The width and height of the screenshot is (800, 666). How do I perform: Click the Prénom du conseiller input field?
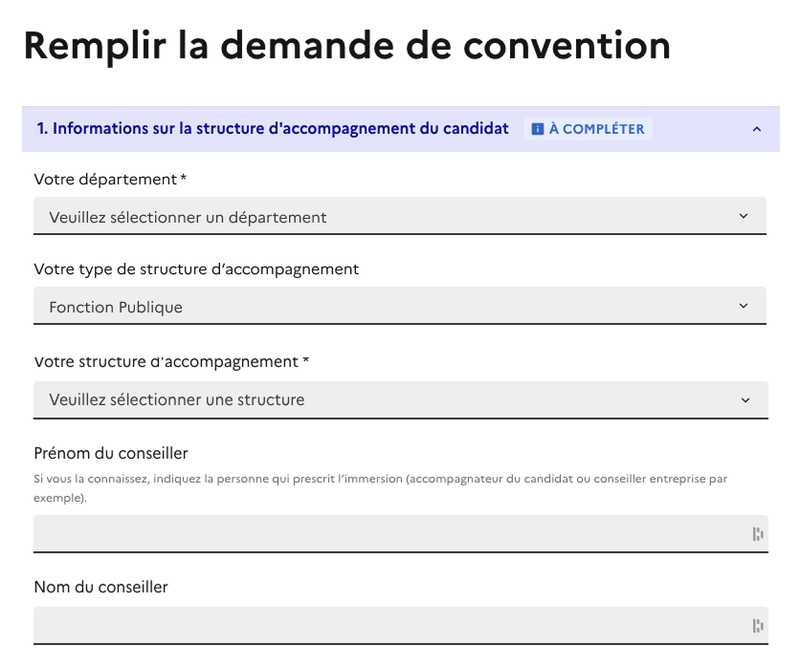[400, 533]
